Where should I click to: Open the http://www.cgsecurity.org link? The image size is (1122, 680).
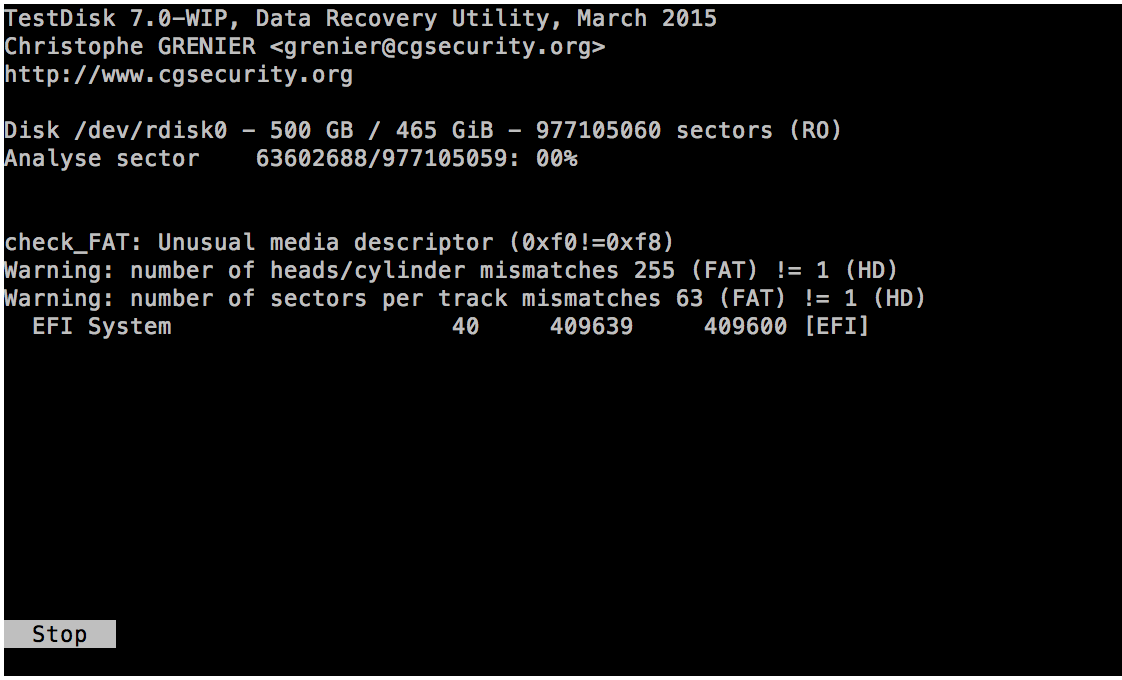178,75
